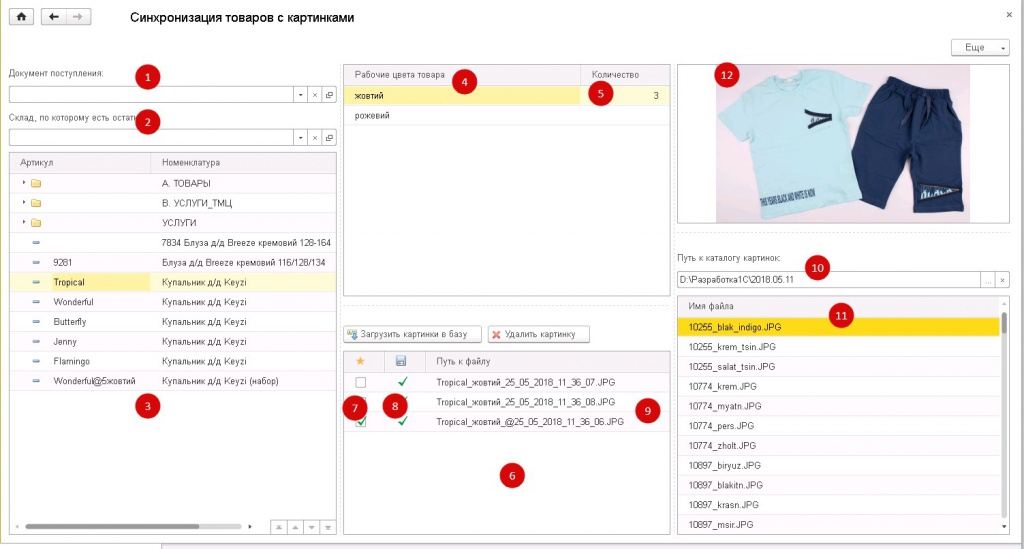
Task: Click green checkmark of Tropical_жовтий_@25_05_2018_11_36_06.JPG
Action: tap(402, 421)
